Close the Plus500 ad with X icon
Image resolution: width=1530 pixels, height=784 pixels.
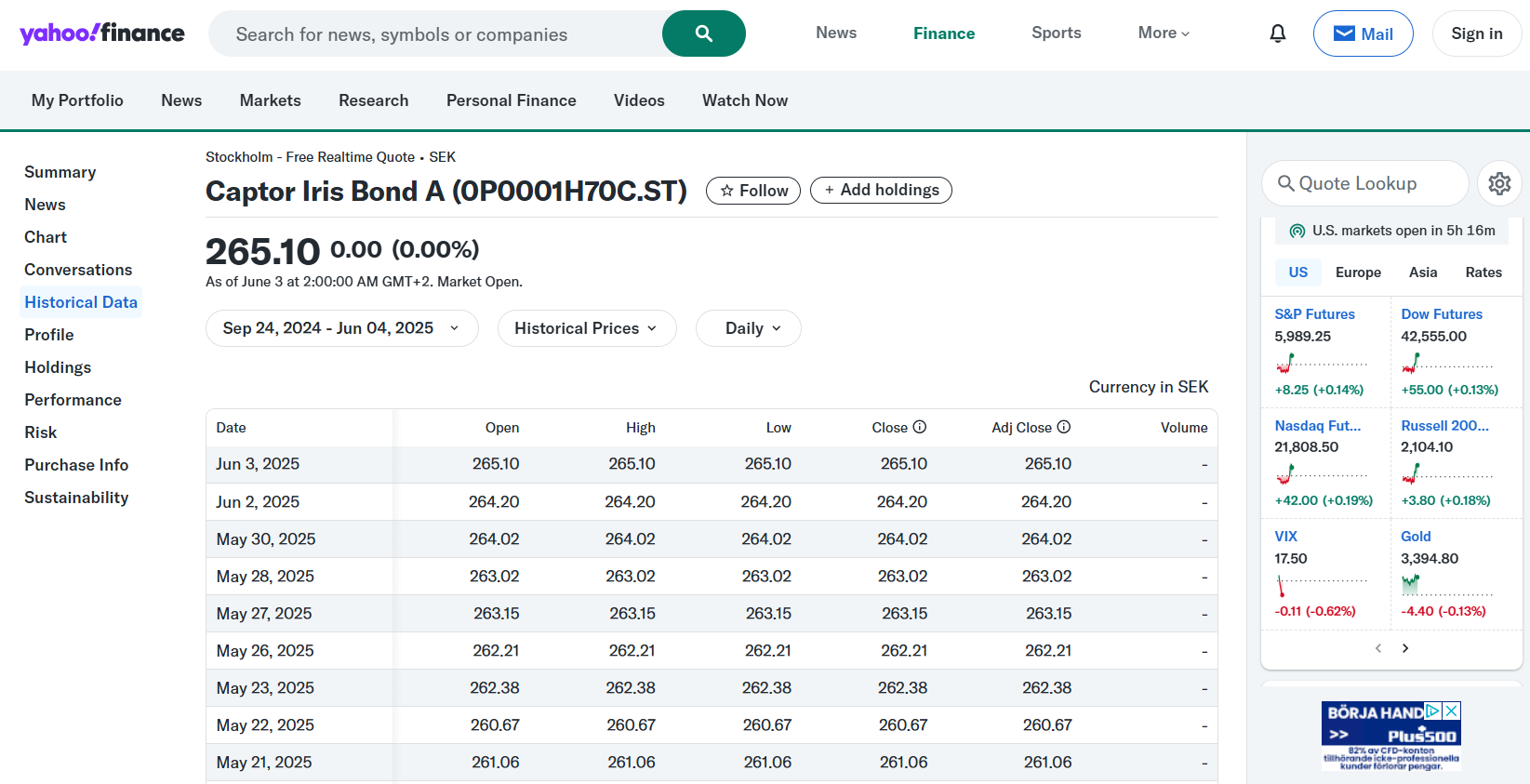[1451, 711]
